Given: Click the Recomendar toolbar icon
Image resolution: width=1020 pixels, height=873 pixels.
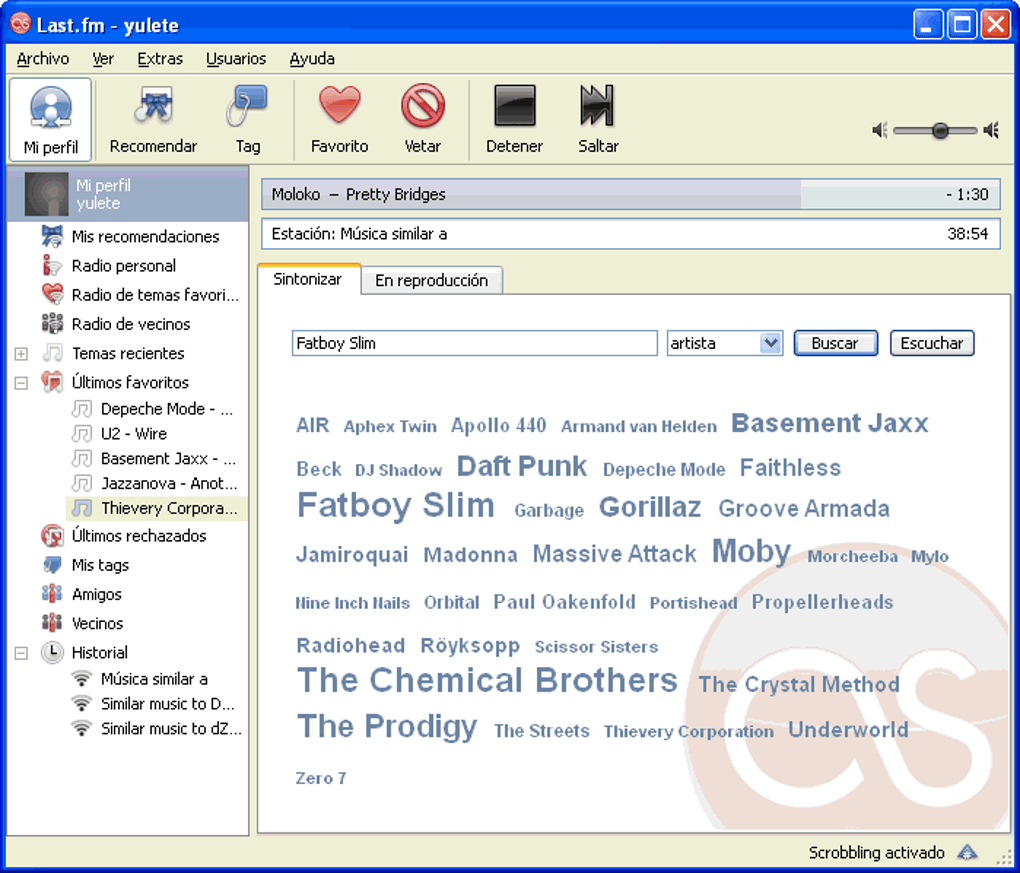Looking at the screenshot, I should tap(153, 120).
